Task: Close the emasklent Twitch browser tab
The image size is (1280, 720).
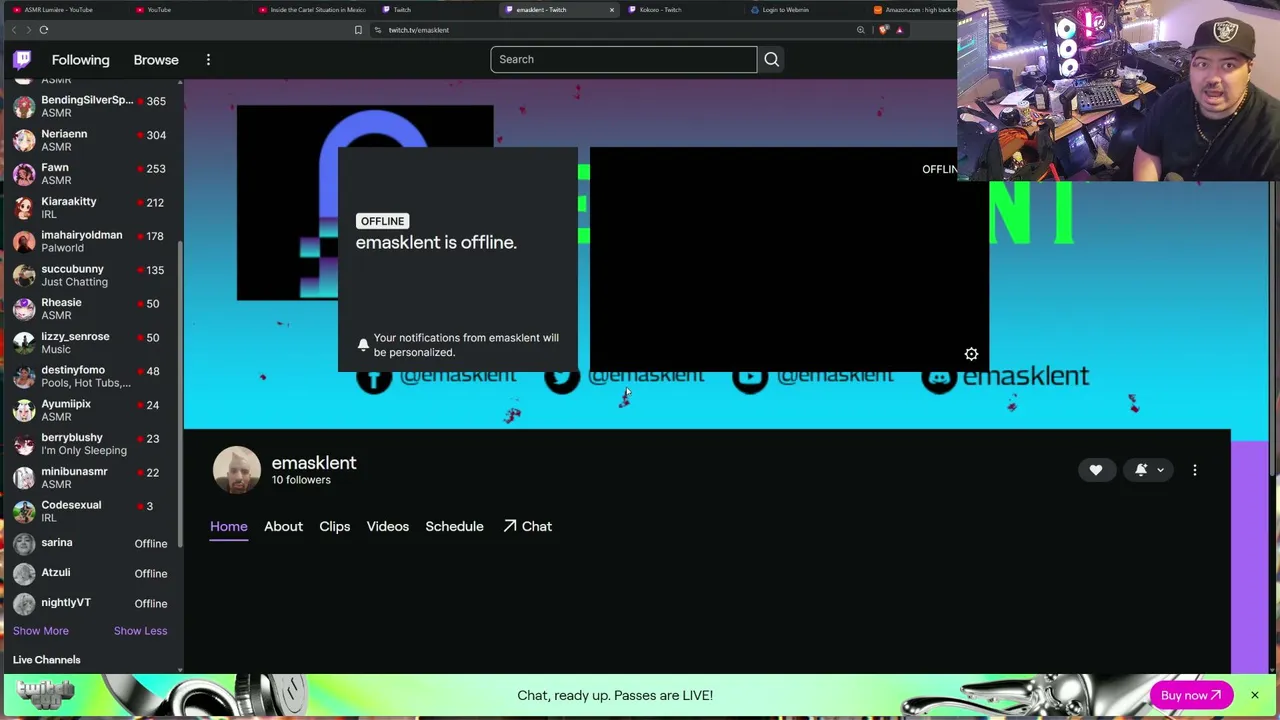Action: (611, 10)
